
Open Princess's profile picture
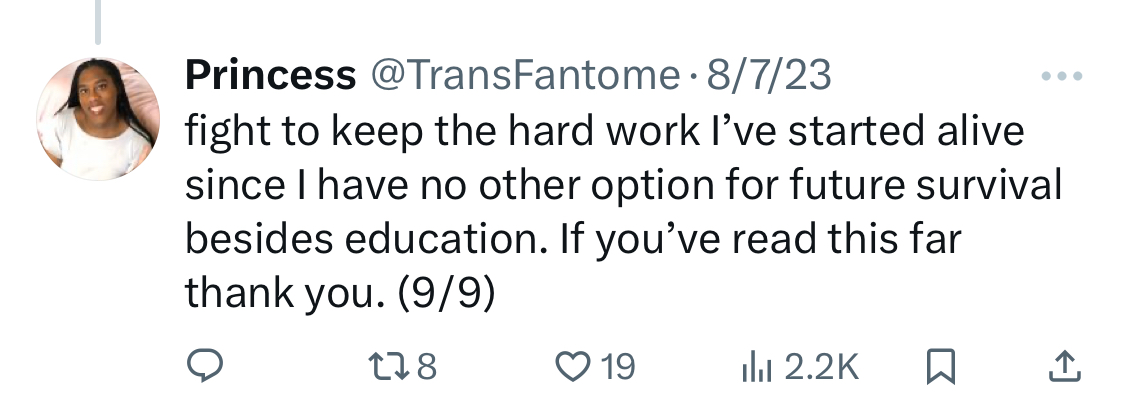pos(98,119)
